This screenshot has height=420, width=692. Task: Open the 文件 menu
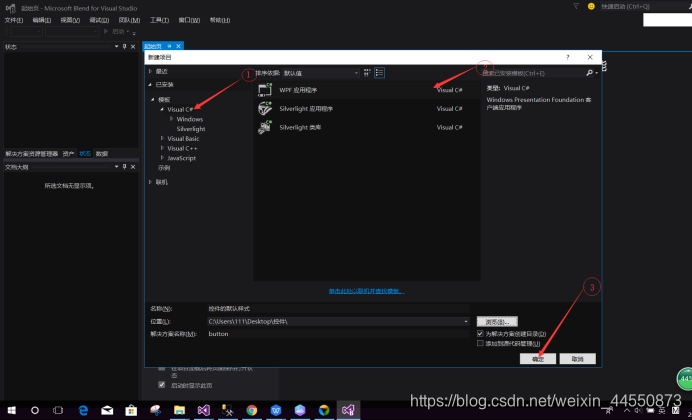click(14, 20)
